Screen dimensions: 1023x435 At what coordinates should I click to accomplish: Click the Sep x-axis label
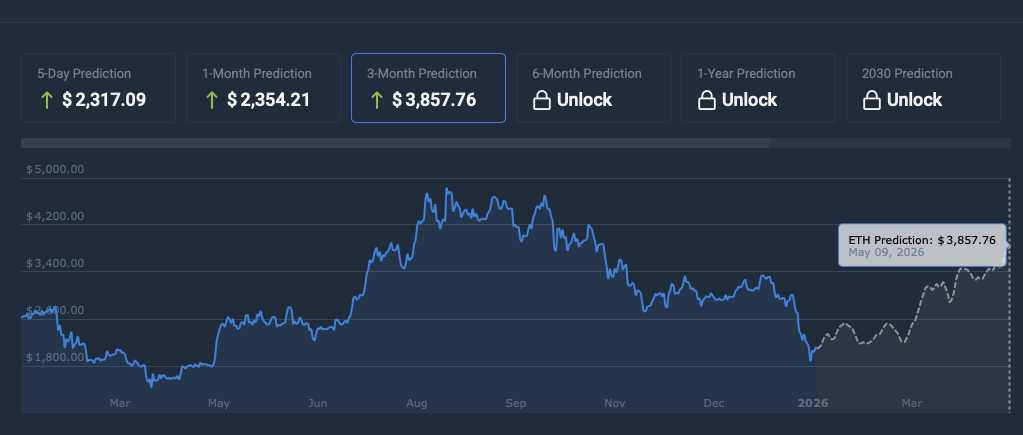point(515,404)
